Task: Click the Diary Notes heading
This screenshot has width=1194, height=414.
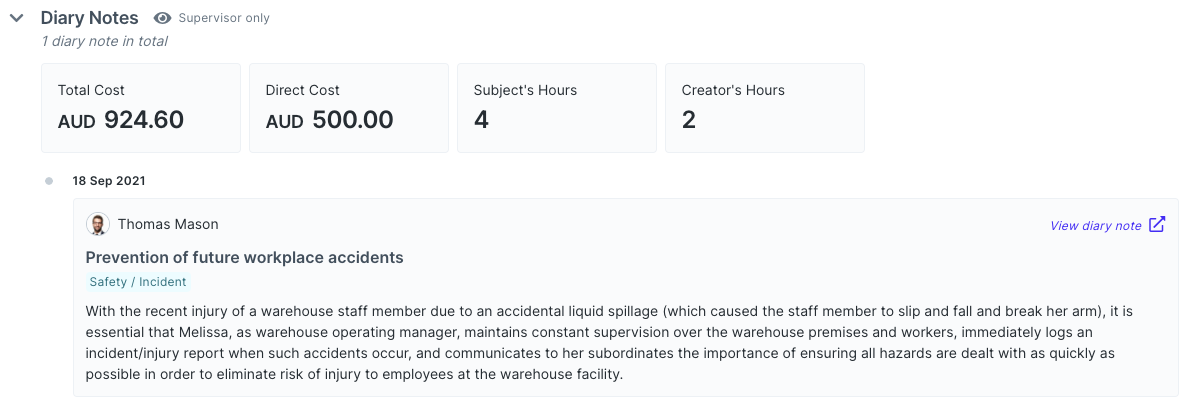Action: coord(90,18)
